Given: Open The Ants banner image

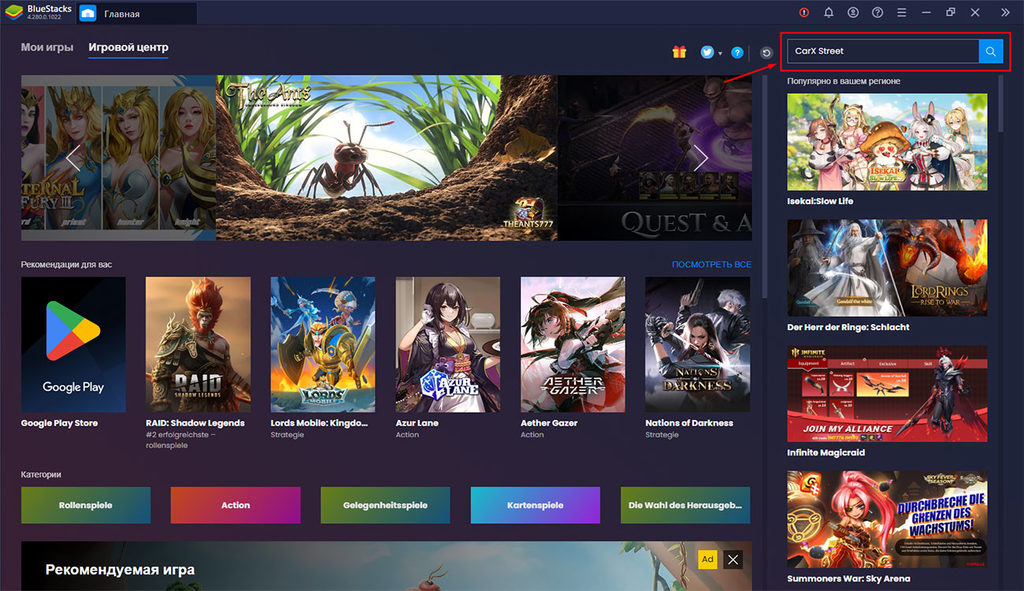Looking at the screenshot, I should click(x=387, y=157).
